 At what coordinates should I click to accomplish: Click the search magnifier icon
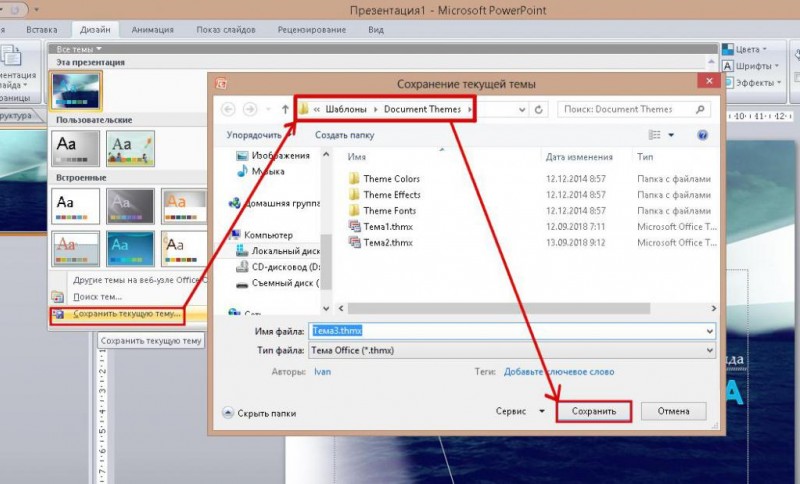pos(700,109)
